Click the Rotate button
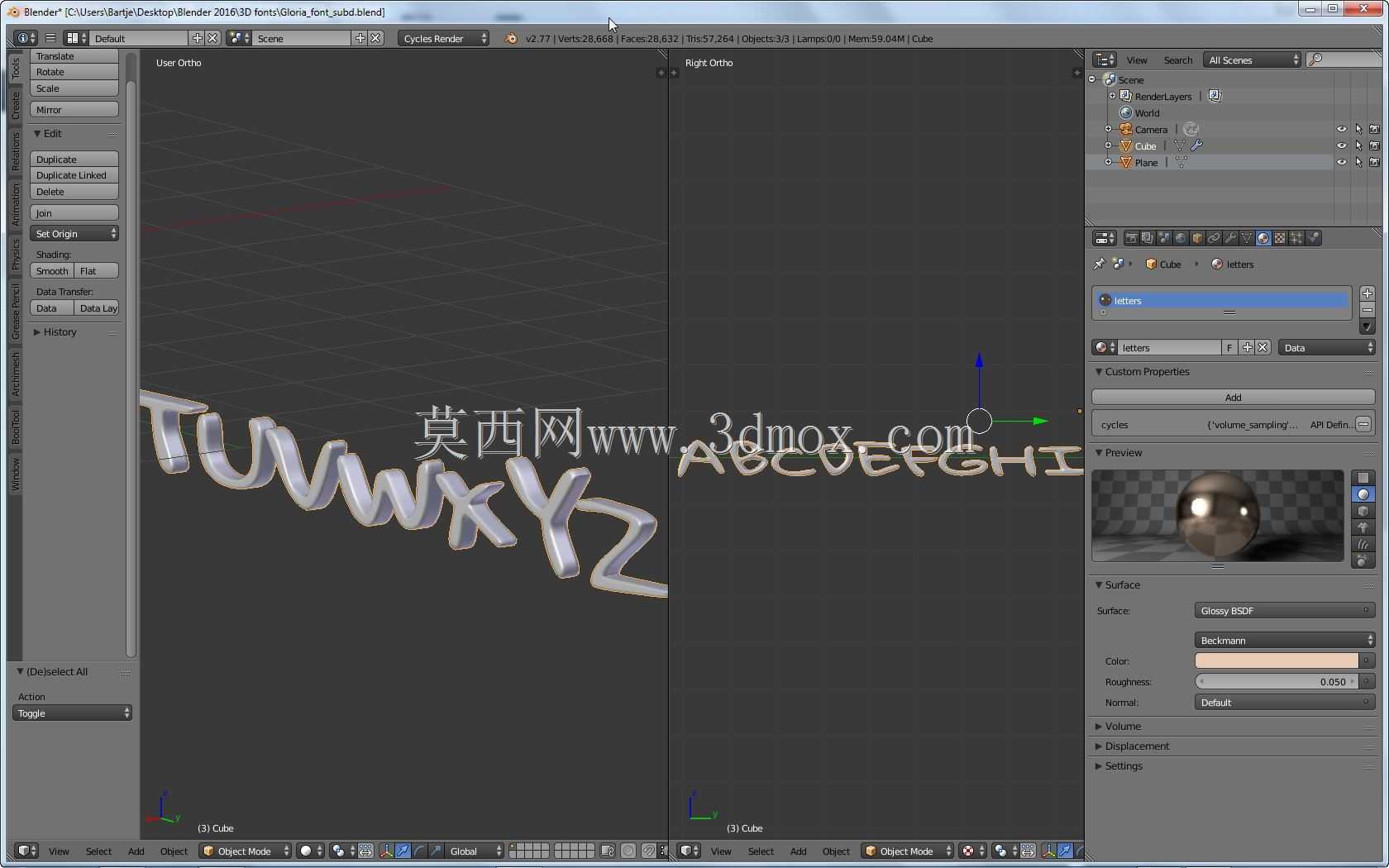This screenshot has width=1389, height=868. point(74,72)
